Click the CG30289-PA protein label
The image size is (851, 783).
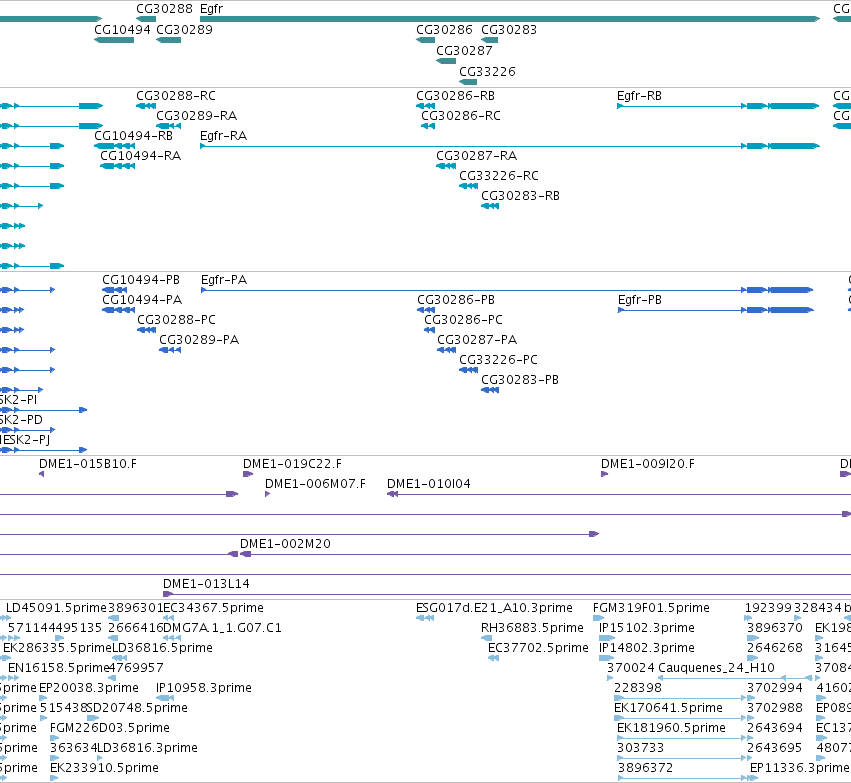[x=199, y=341]
